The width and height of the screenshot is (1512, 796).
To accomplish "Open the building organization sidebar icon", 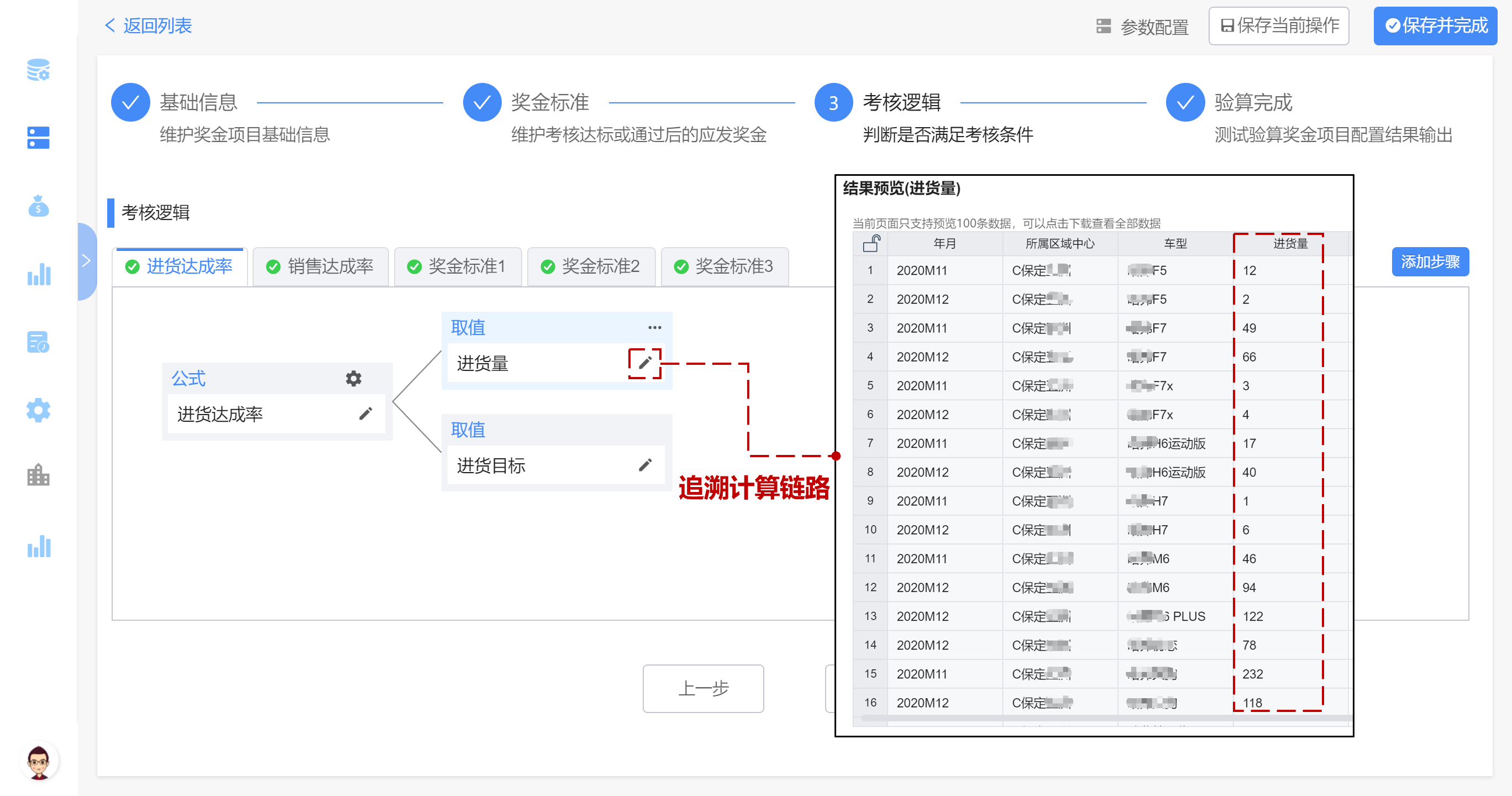I will (x=38, y=475).
